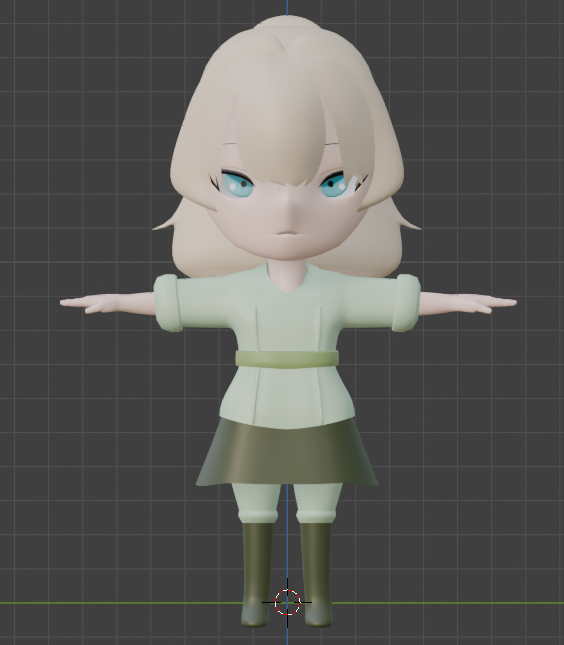564x645 pixels.
Task: Click the character's mouth on the face
Action: 288,233
